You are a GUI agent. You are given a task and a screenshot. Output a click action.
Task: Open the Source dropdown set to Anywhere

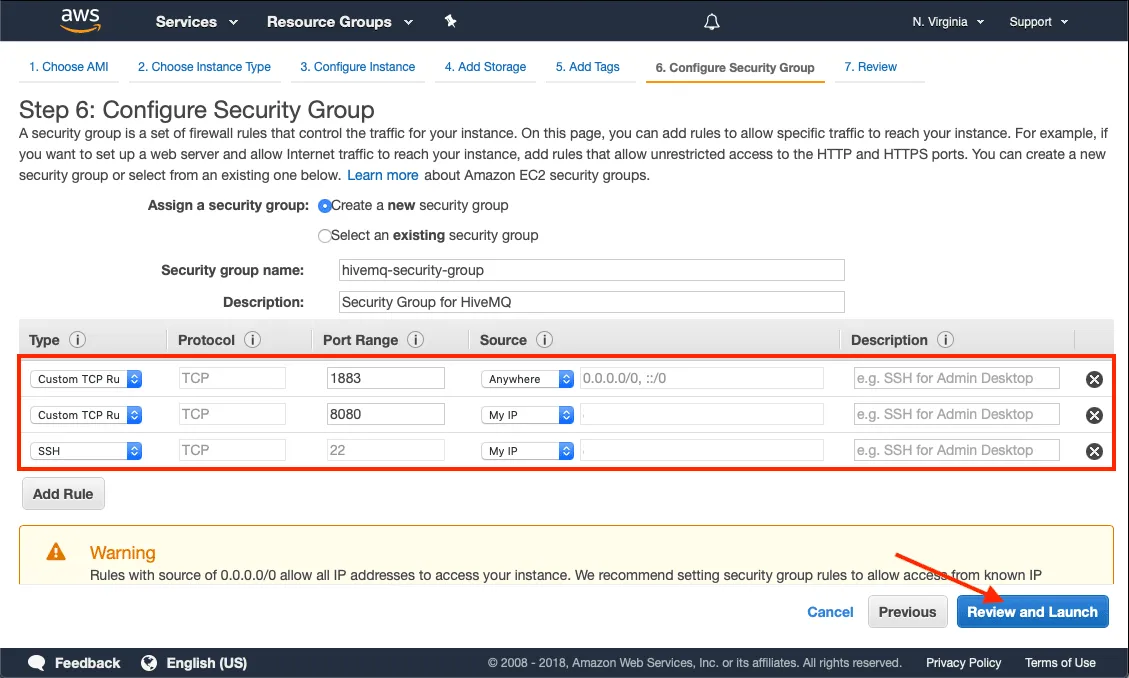coord(527,379)
